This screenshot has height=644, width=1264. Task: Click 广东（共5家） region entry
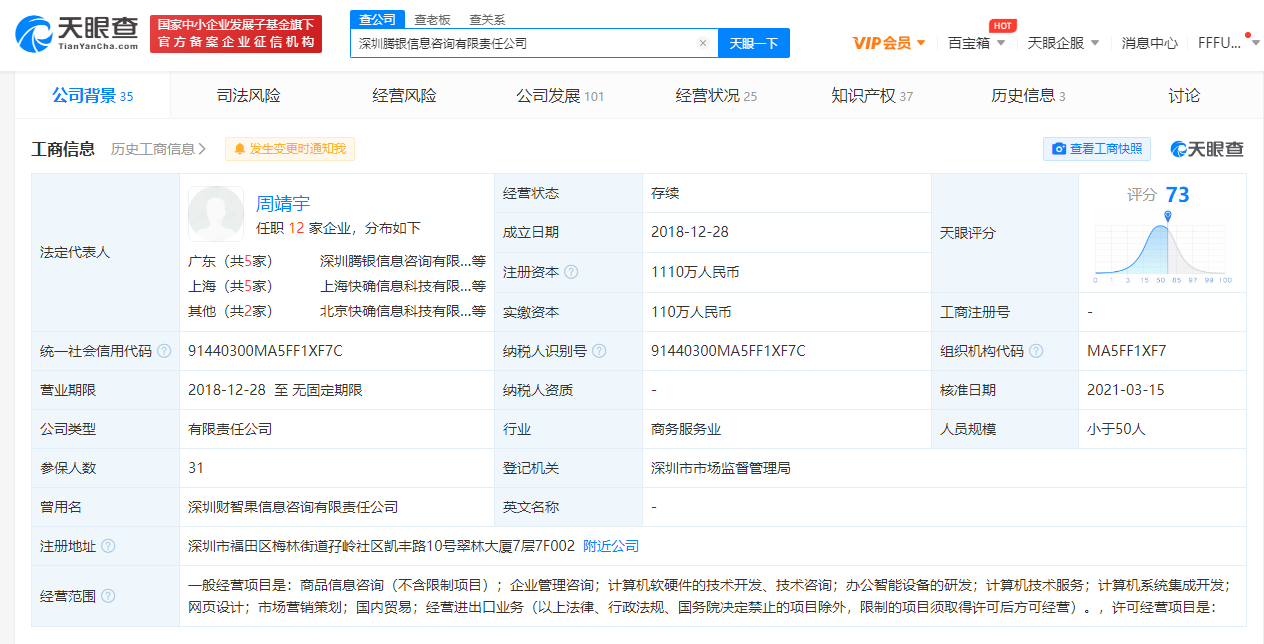(230, 261)
